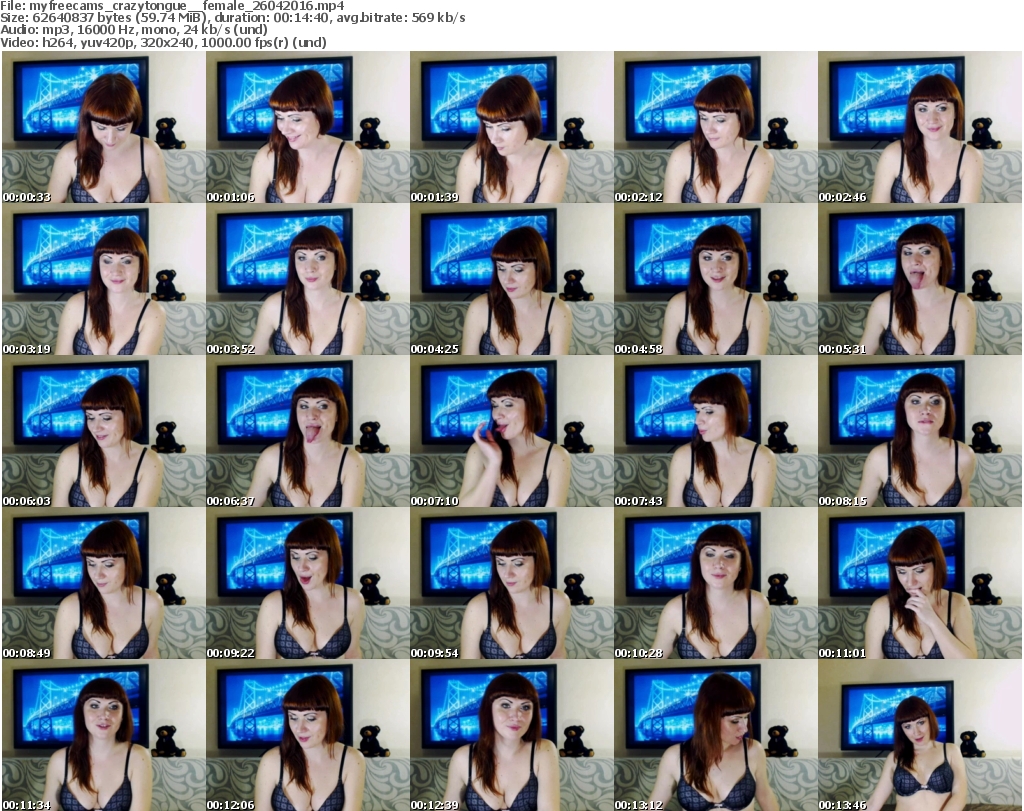Select the thumbnail timestamped 00:06:03
The width and height of the screenshot is (1024, 811).
pos(103,432)
